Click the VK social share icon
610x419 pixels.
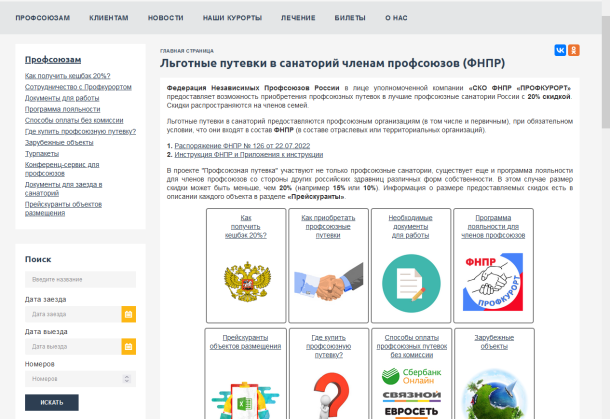[560, 50]
